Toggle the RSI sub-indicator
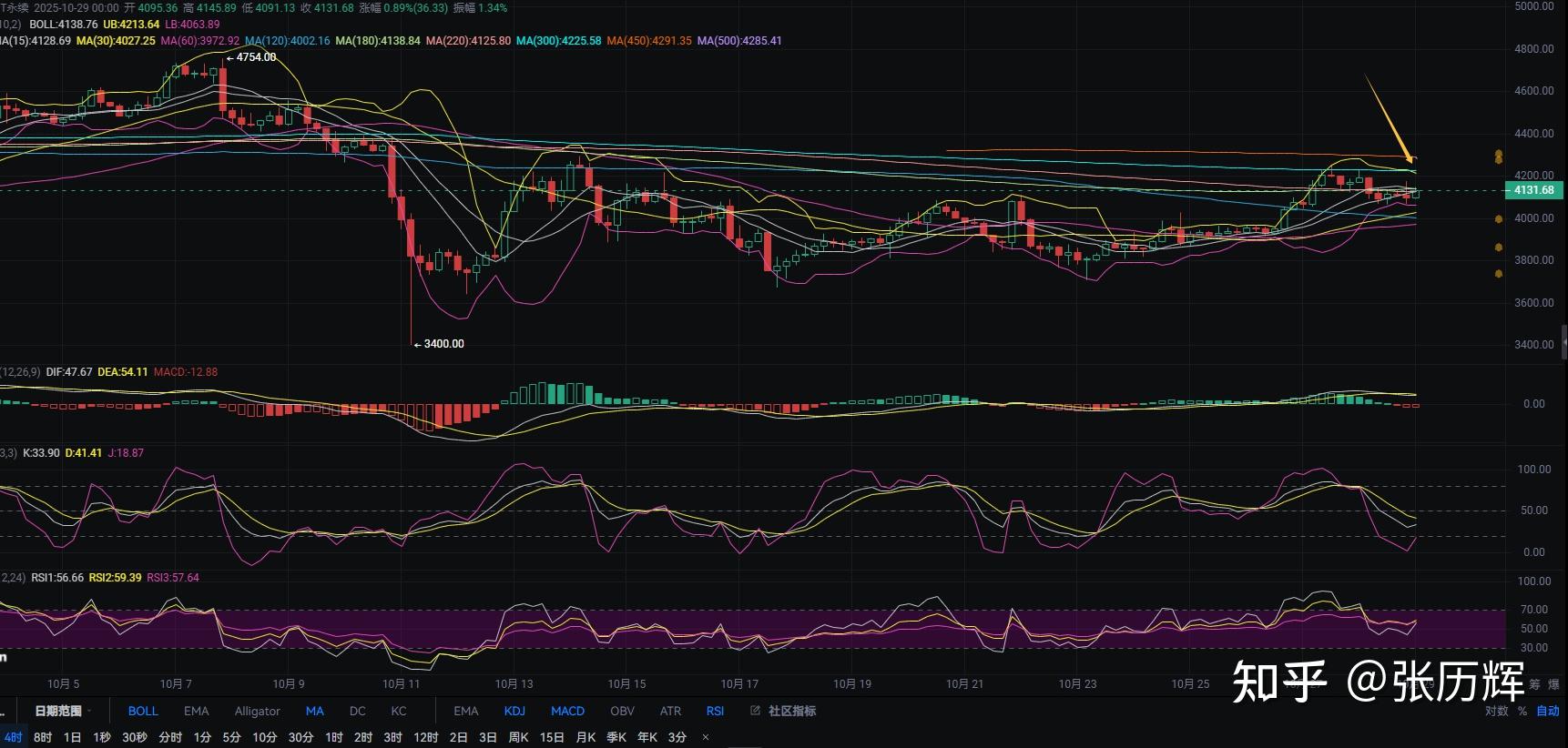 [x=715, y=711]
